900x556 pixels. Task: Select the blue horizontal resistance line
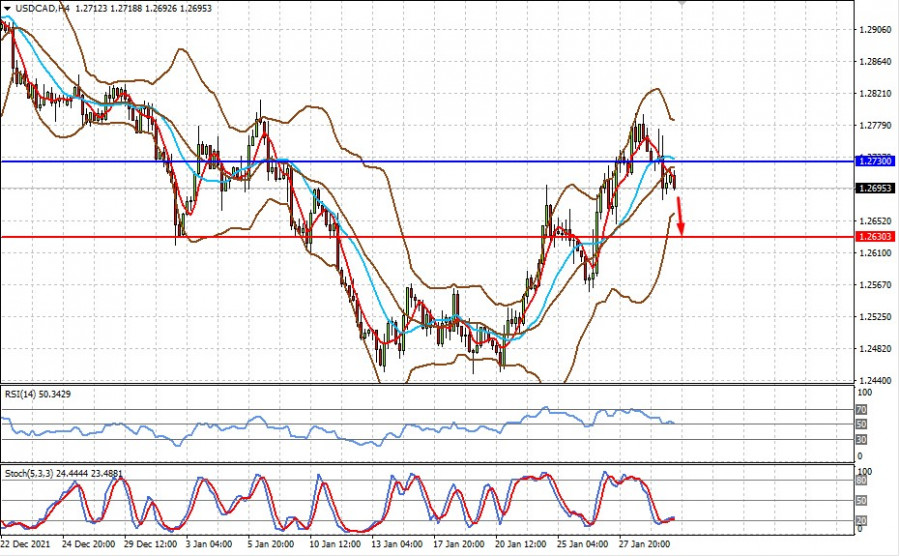click(428, 161)
